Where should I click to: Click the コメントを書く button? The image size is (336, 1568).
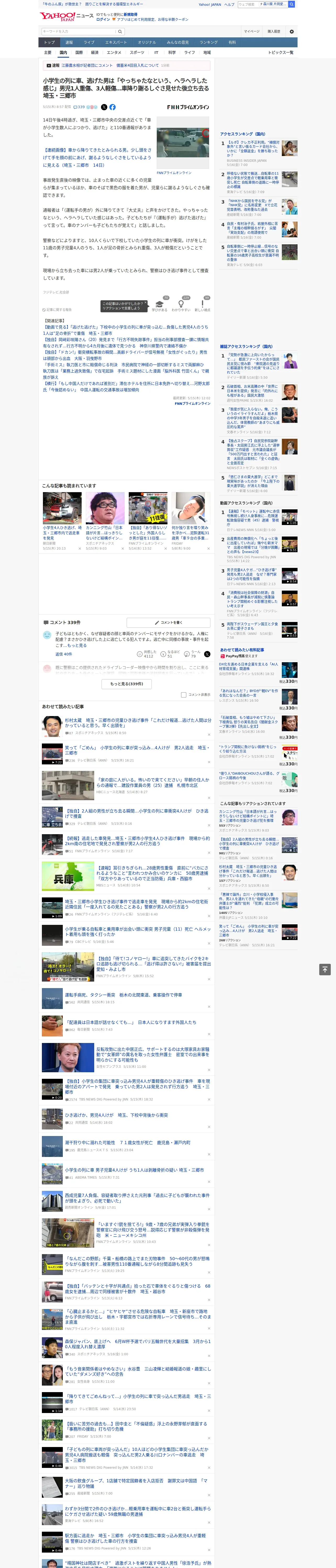point(168,623)
